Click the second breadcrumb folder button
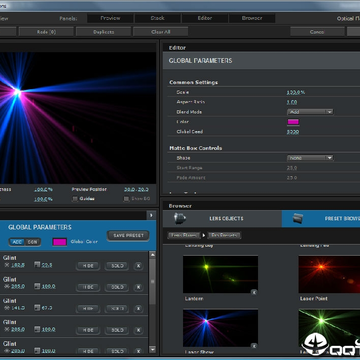 [x=224, y=235]
